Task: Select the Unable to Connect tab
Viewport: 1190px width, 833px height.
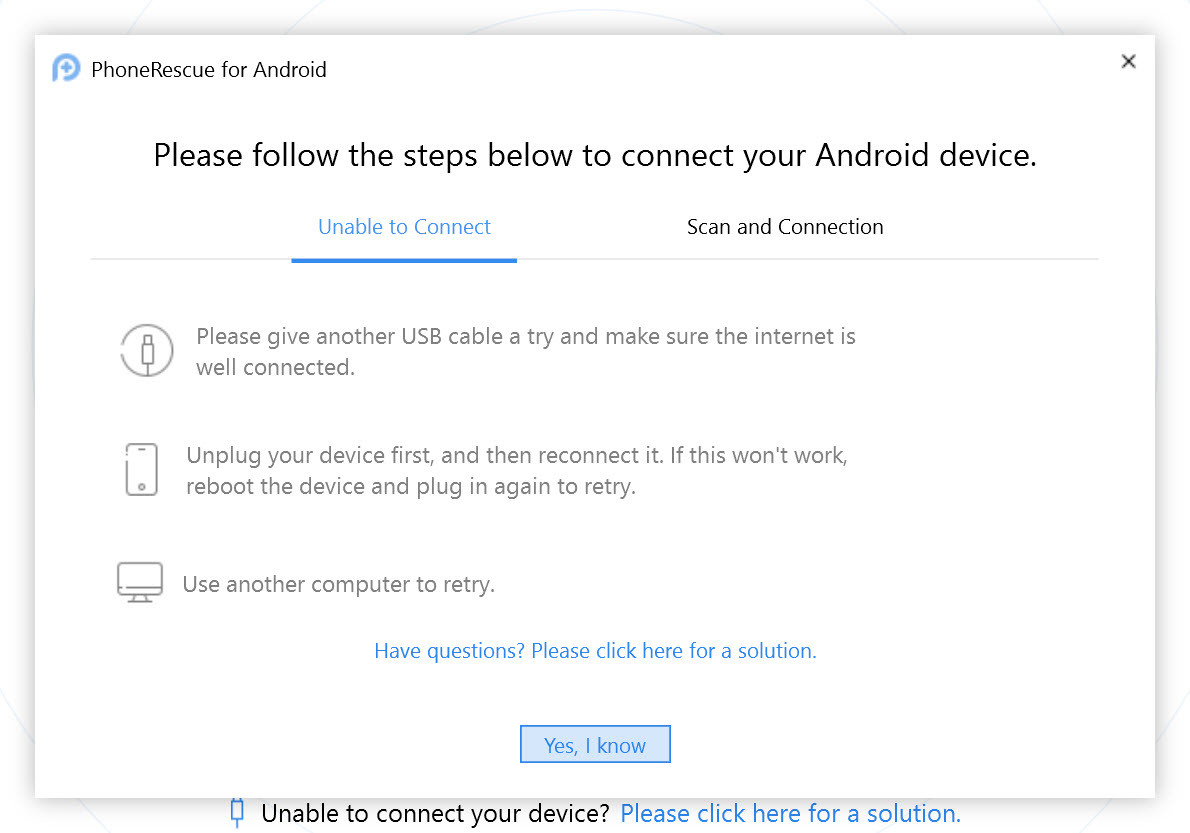Action: click(404, 227)
